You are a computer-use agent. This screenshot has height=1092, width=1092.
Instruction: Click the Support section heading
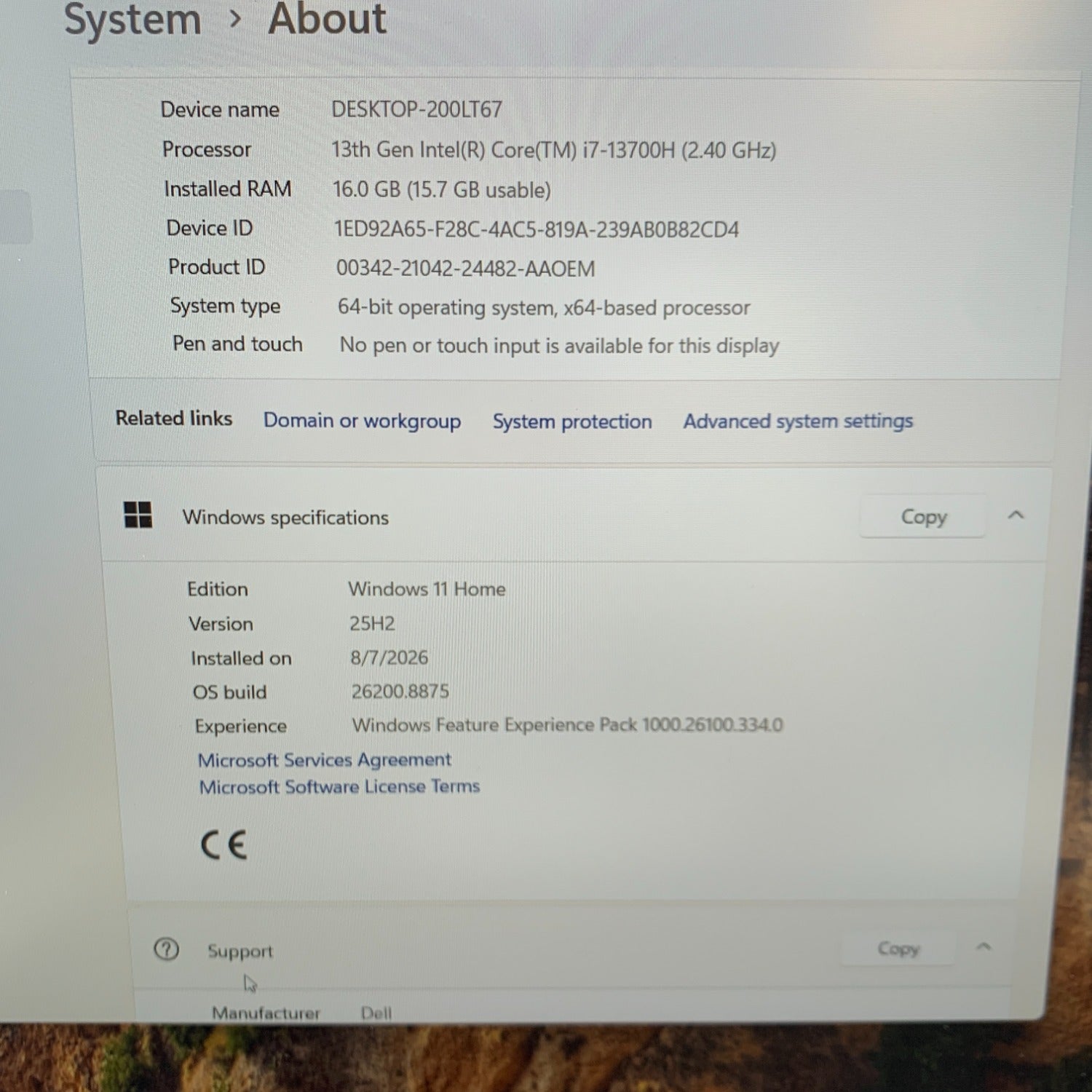240,951
